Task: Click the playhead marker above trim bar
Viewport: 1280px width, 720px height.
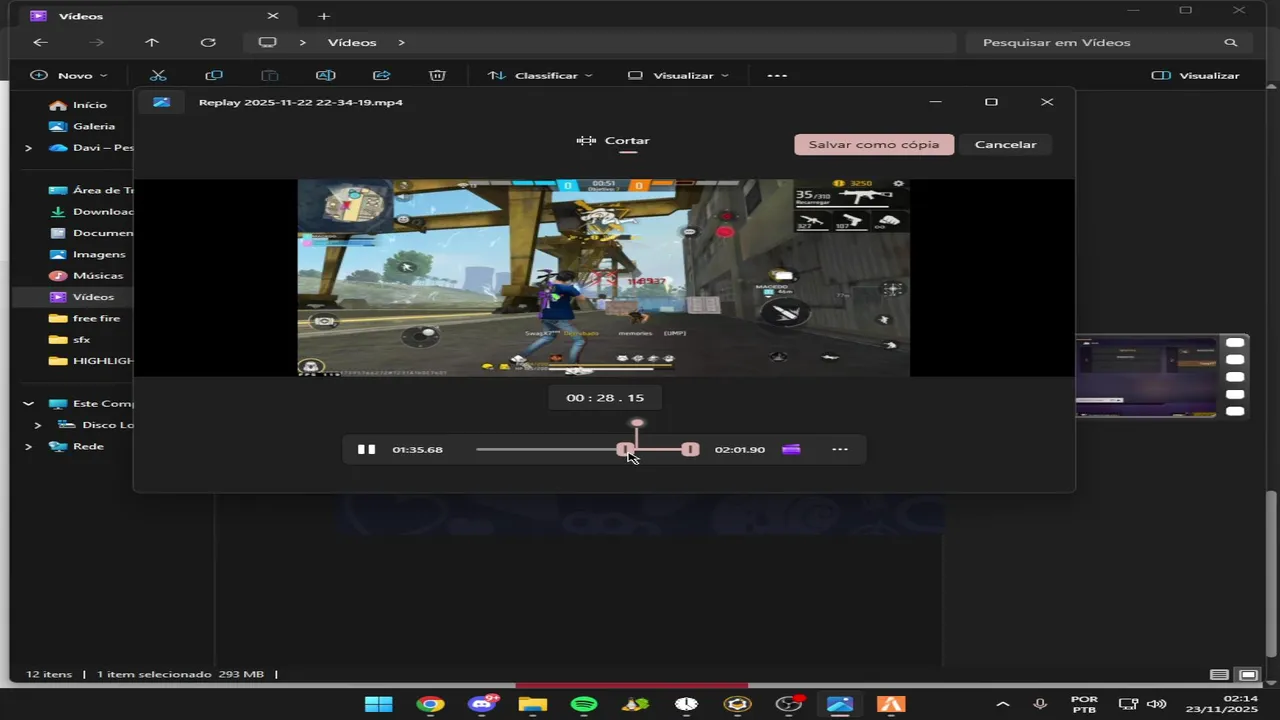Action: [x=637, y=423]
